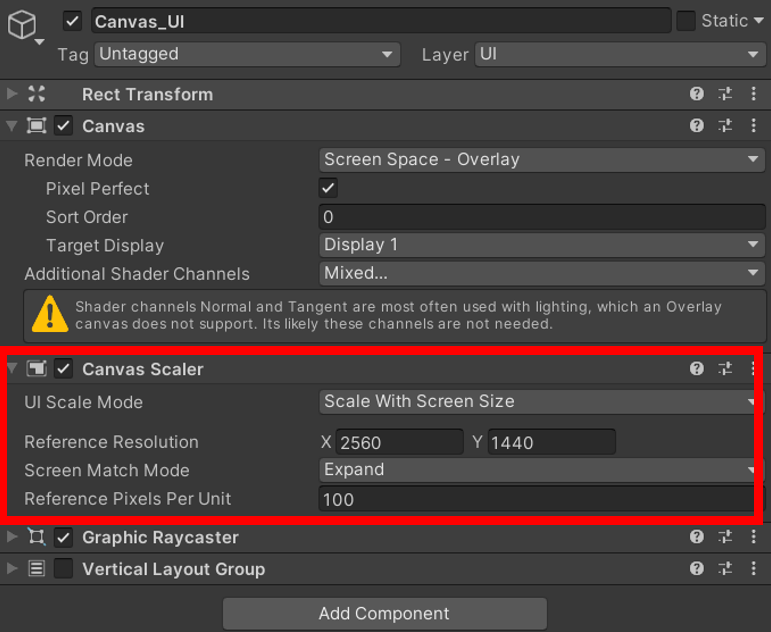Open Vertical Layout Group preset settings

[725, 569]
